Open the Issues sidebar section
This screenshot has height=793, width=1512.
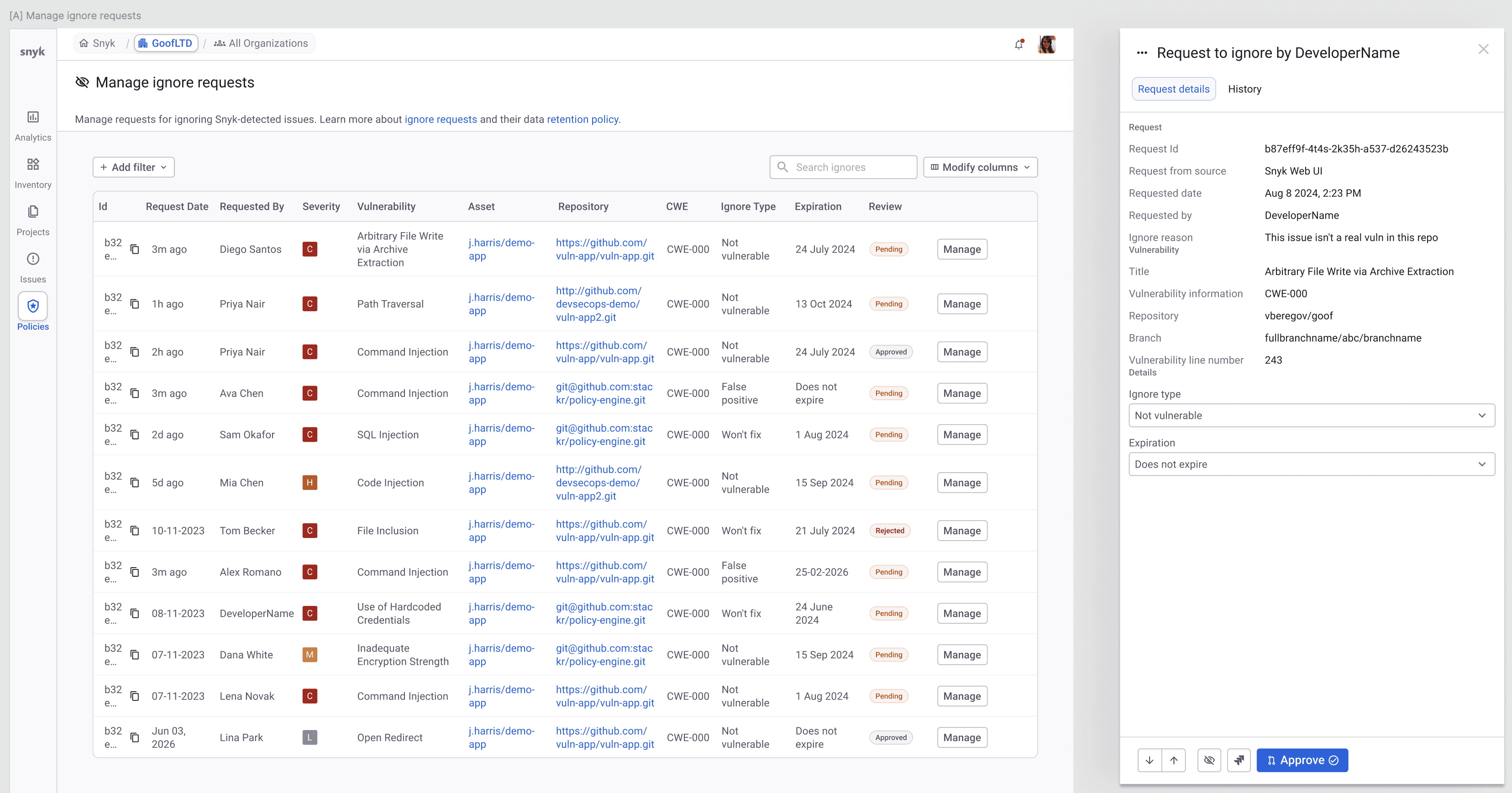pyautogui.click(x=33, y=268)
